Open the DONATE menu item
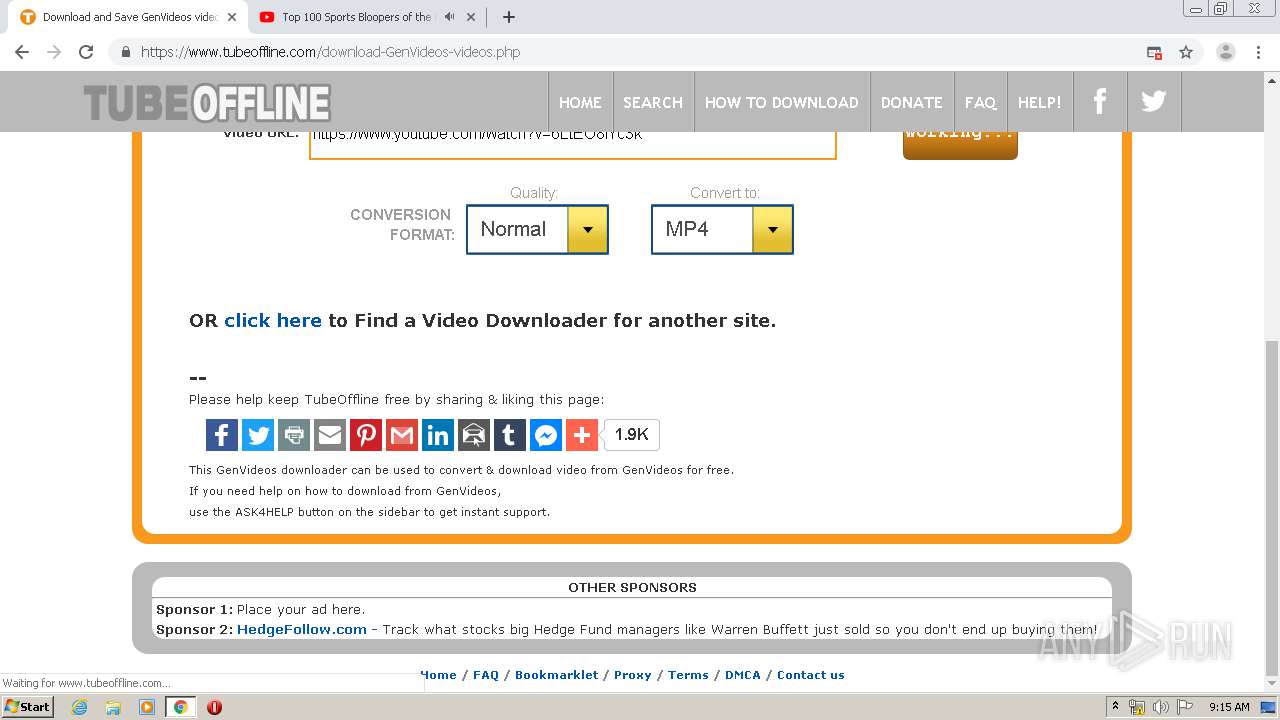This screenshot has height=720, width=1280. coord(912,102)
